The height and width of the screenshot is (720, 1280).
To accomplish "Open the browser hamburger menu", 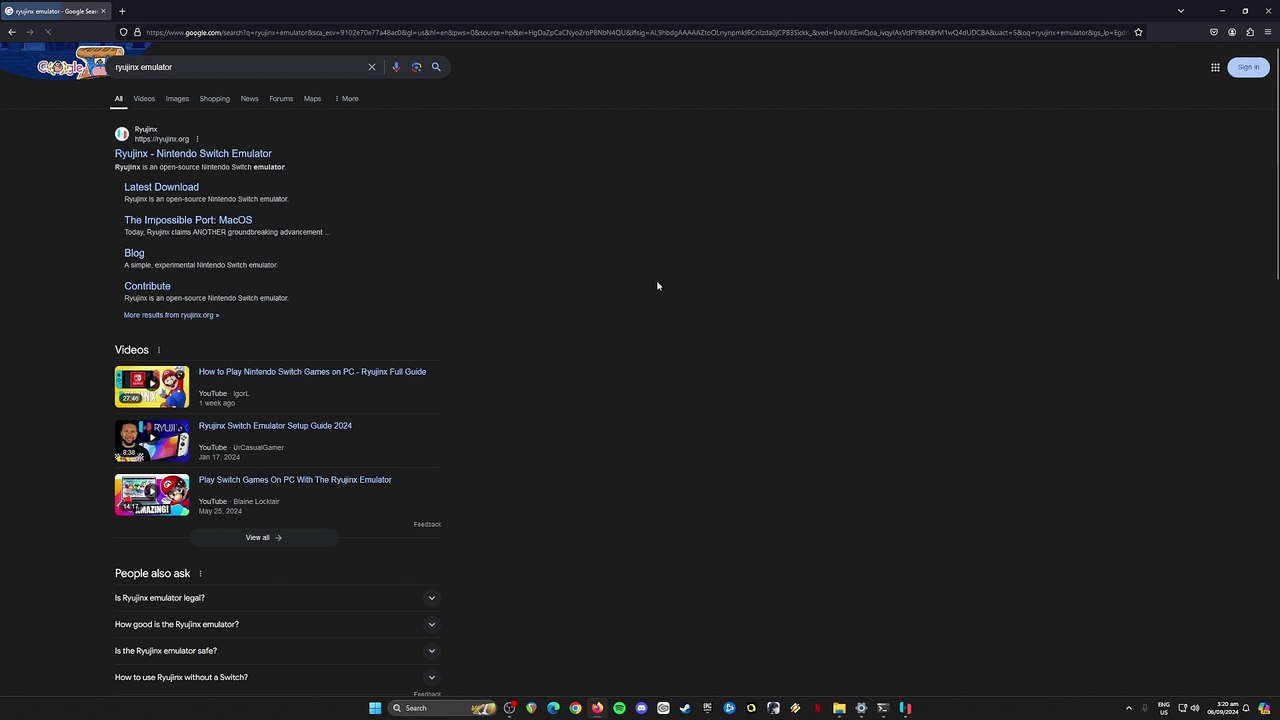I will (x=1268, y=32).
